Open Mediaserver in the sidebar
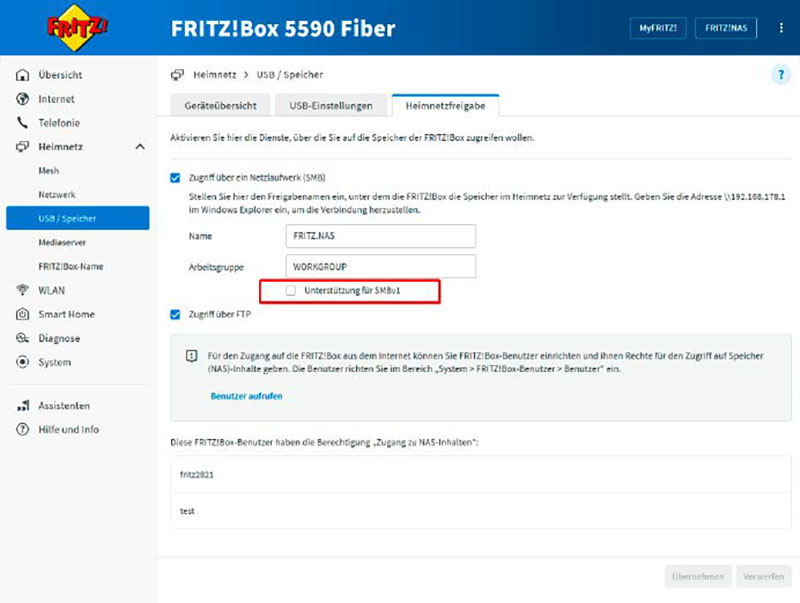This screenshot has width=800, height=603. click(x=62, y=242)
